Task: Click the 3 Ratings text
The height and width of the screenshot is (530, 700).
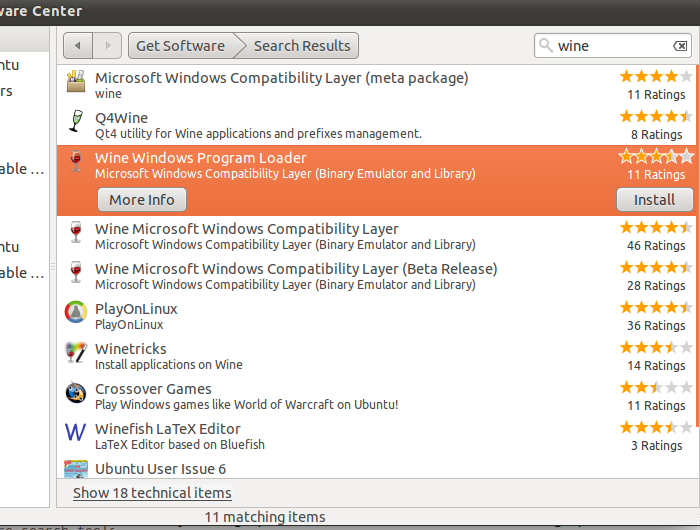Action: [656, 446]
